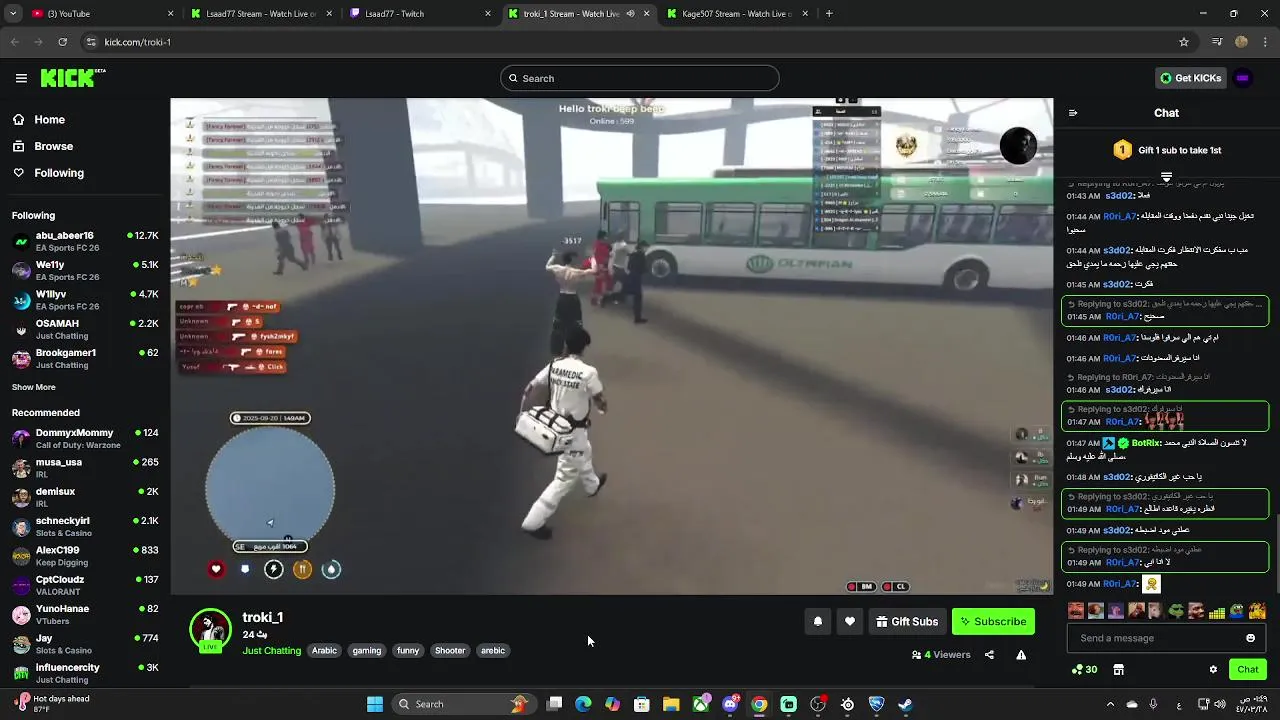Select the Shooter tag
Viewport: 1280px width, 720px height.
450,651
